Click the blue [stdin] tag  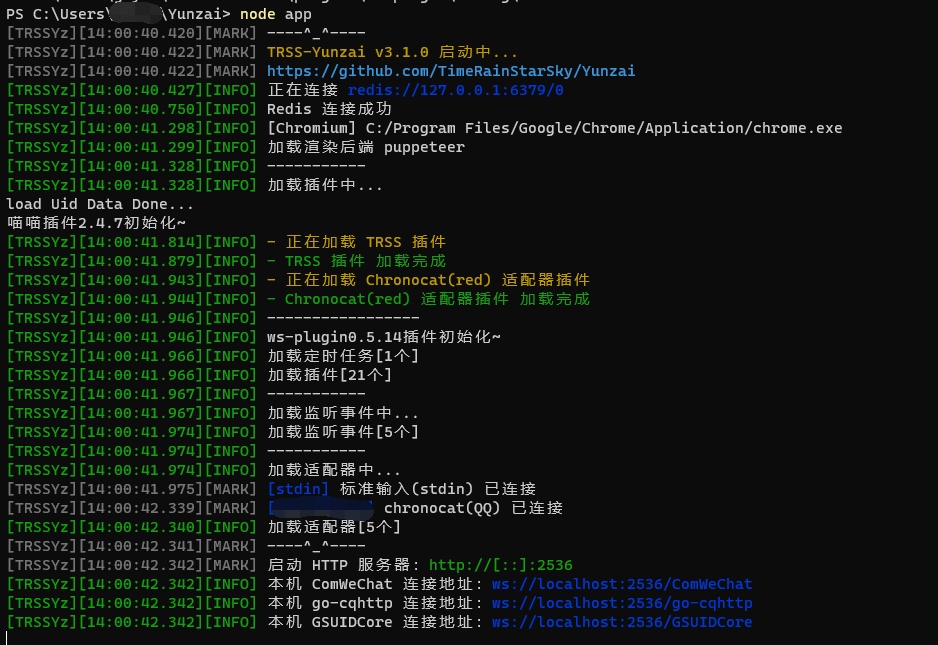pos(298,489)
